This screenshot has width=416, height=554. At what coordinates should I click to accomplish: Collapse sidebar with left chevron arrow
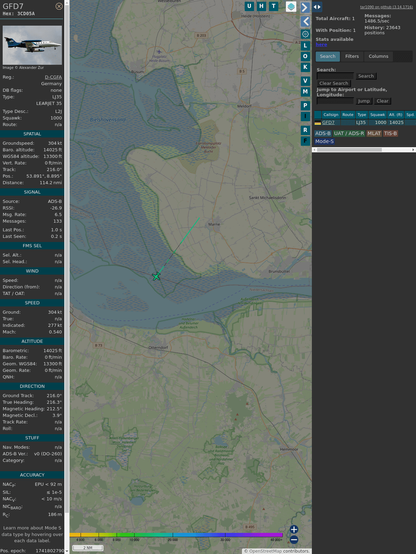coord(305,22)
